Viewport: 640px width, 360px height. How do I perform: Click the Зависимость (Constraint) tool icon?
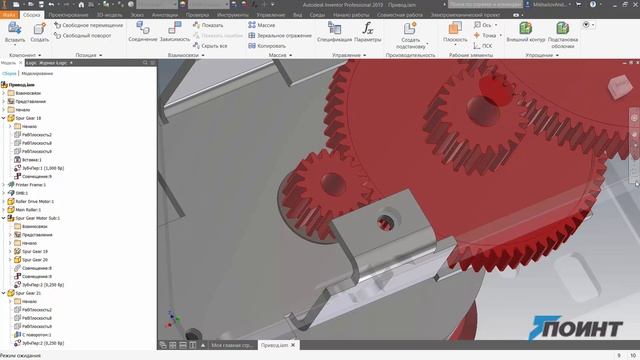point(175,28)
